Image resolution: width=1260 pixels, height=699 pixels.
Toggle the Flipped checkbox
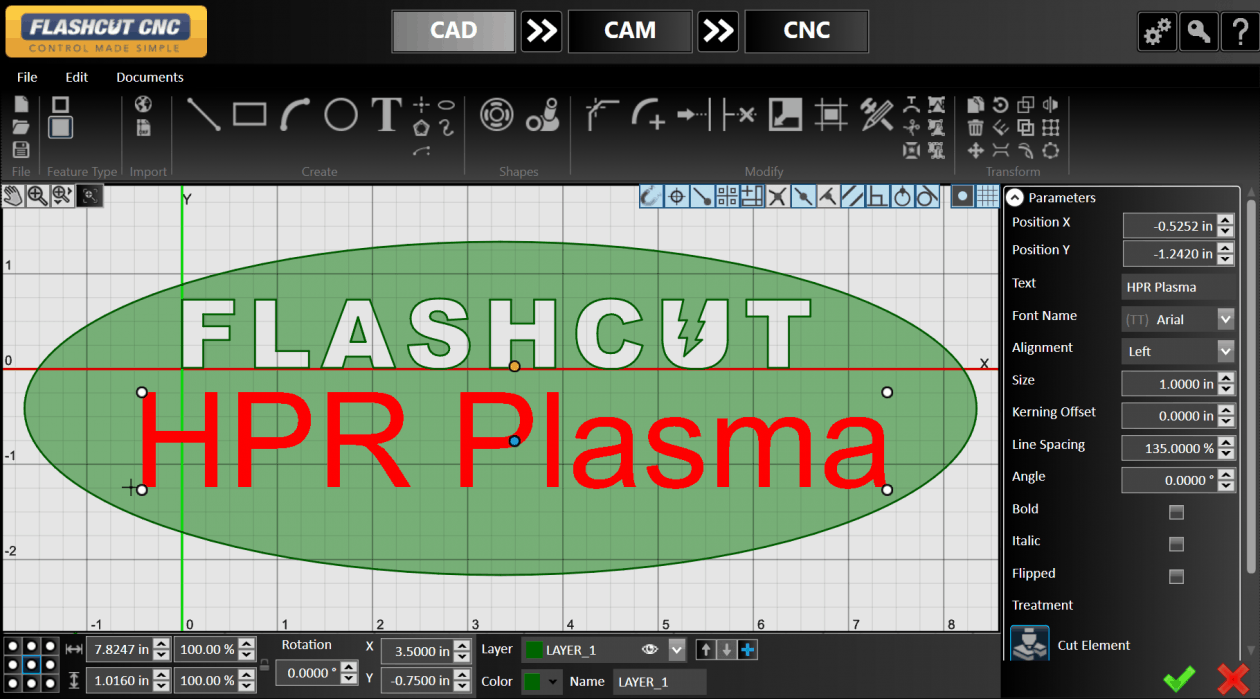[1176, 576]
